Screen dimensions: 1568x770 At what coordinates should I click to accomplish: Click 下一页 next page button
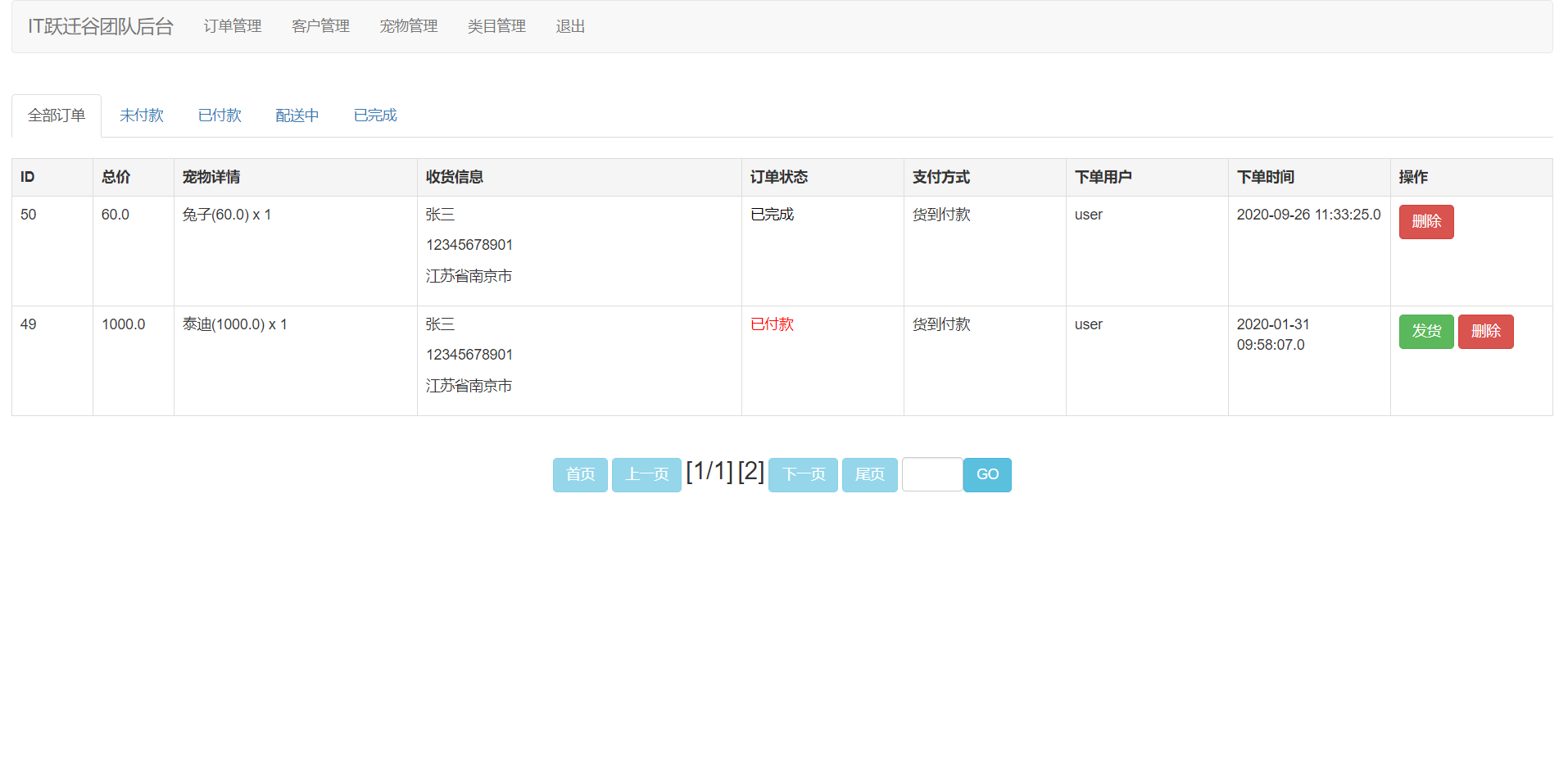(x=803, y=475)
